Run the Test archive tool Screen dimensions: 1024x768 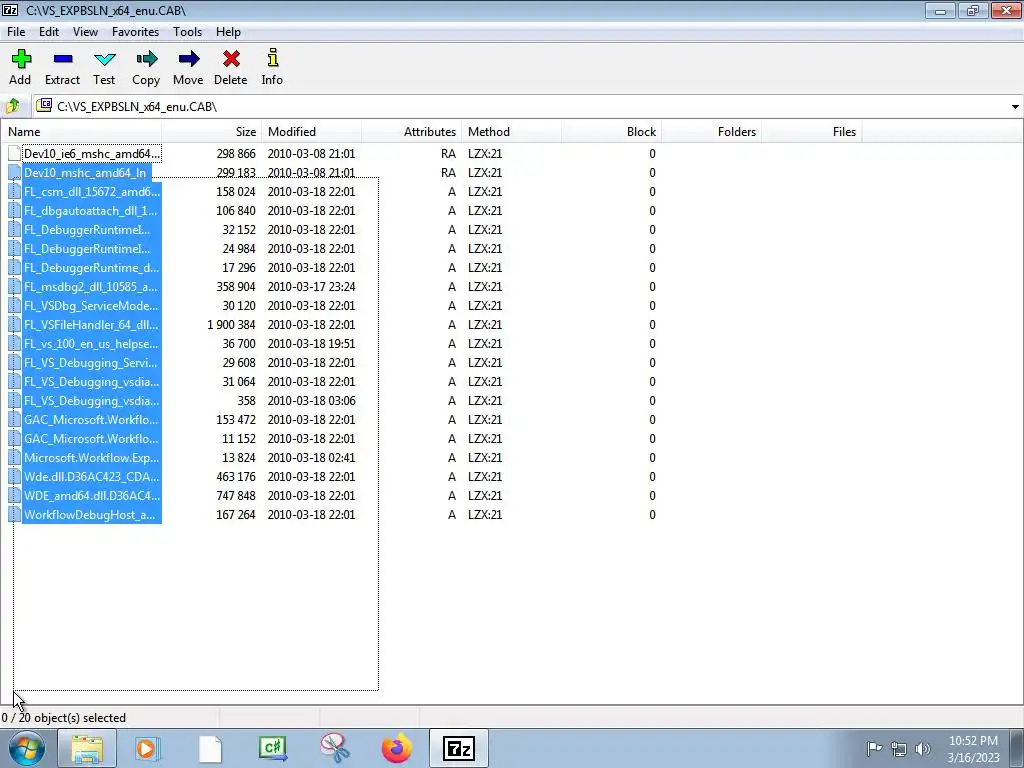click(x=104, y=67)
